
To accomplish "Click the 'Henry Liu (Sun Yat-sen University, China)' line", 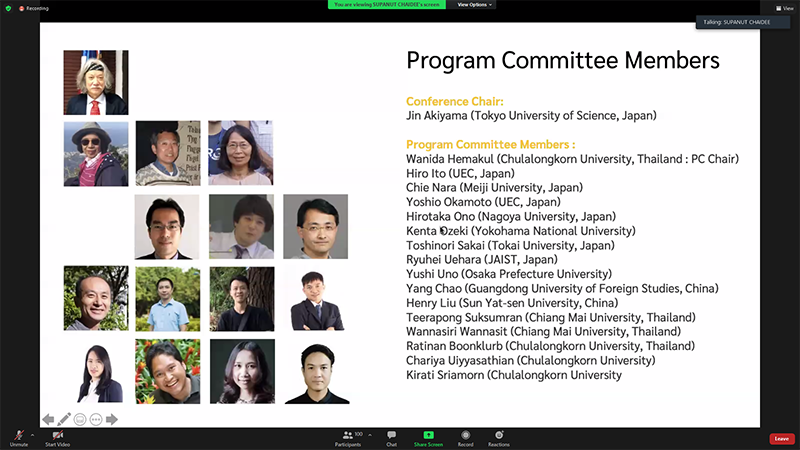I will click(512, 303).
